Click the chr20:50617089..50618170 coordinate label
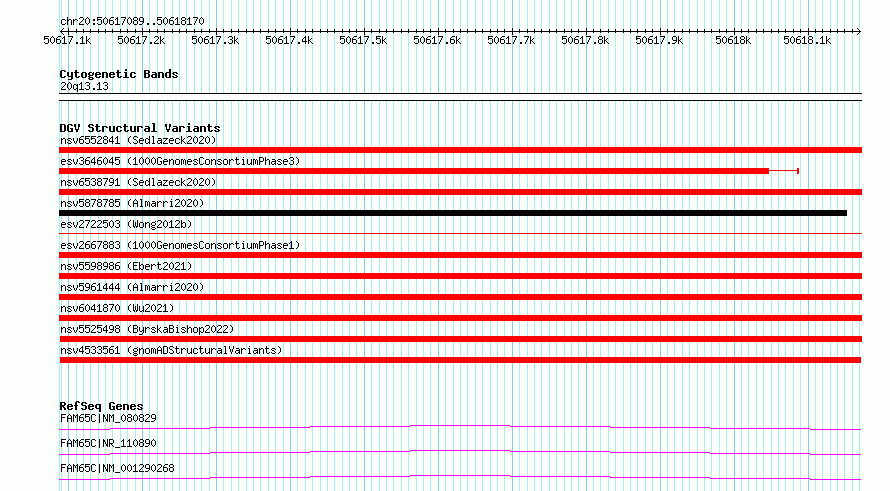This screenshot has height=491, width=890. [132, 21]
